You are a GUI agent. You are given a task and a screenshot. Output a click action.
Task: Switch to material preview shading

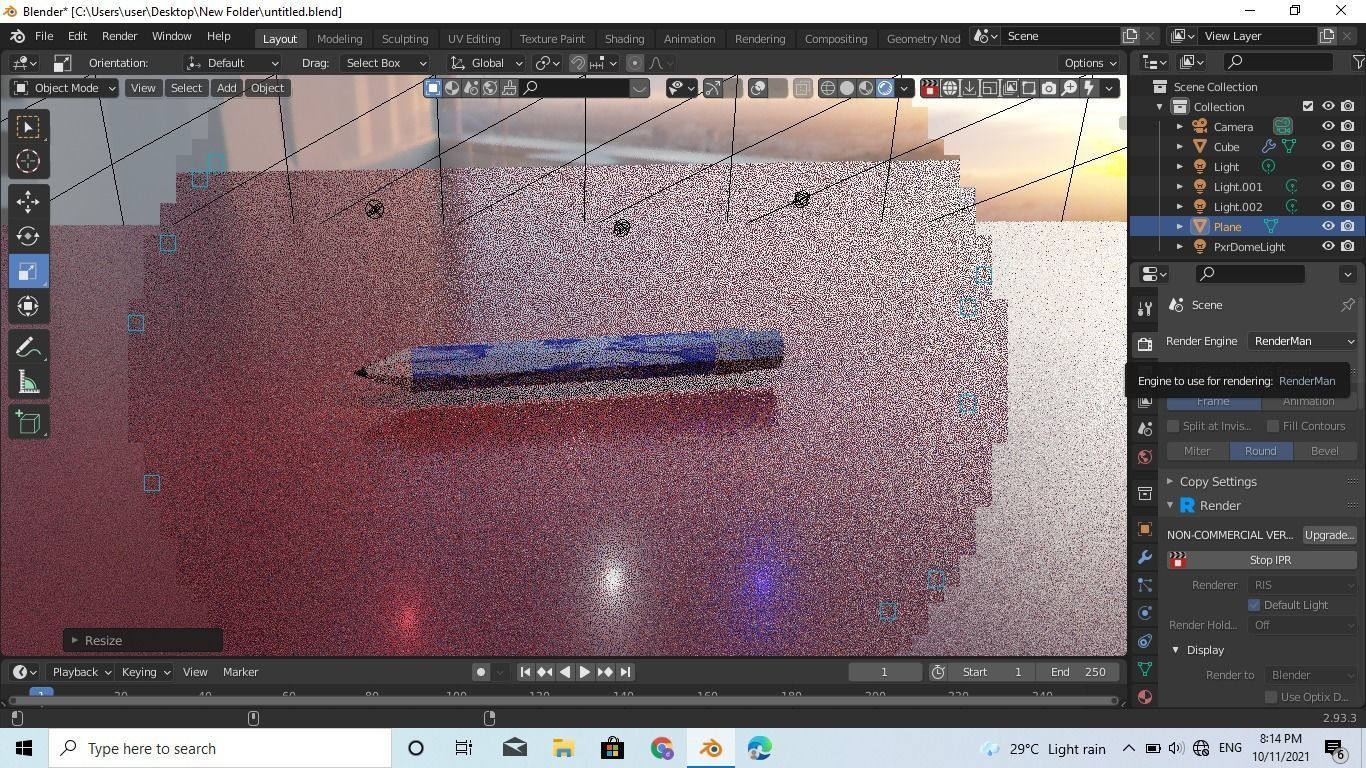click(866, 88)
